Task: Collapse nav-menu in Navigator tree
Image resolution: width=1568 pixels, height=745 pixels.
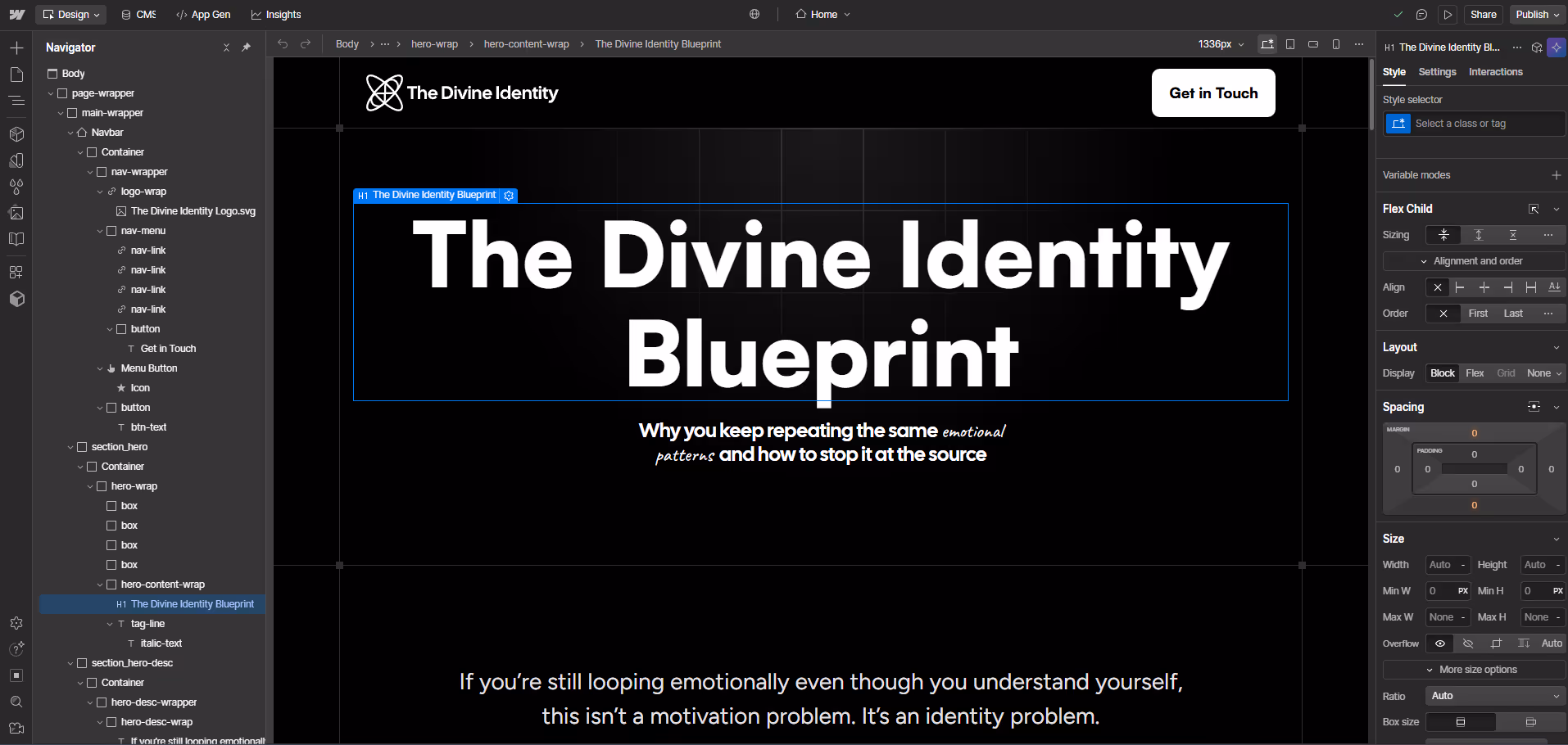Action: (100, 231)
